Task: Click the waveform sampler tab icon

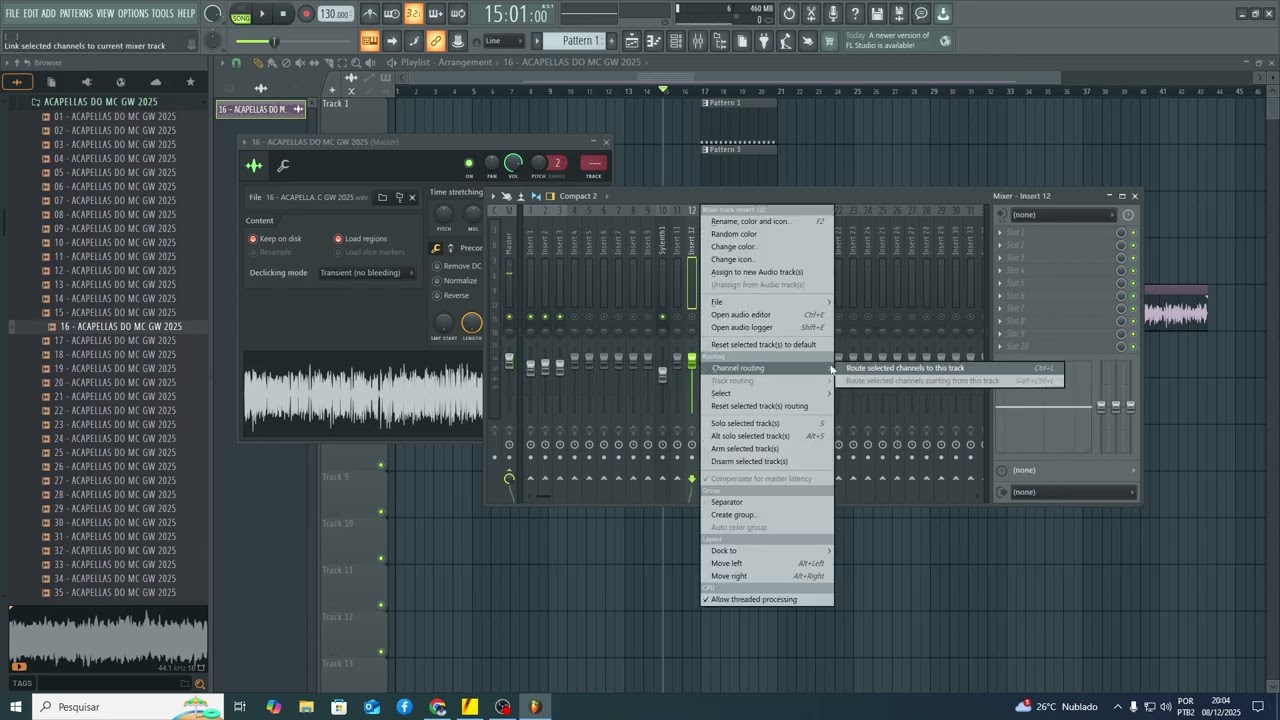Action: pos(255,166)
